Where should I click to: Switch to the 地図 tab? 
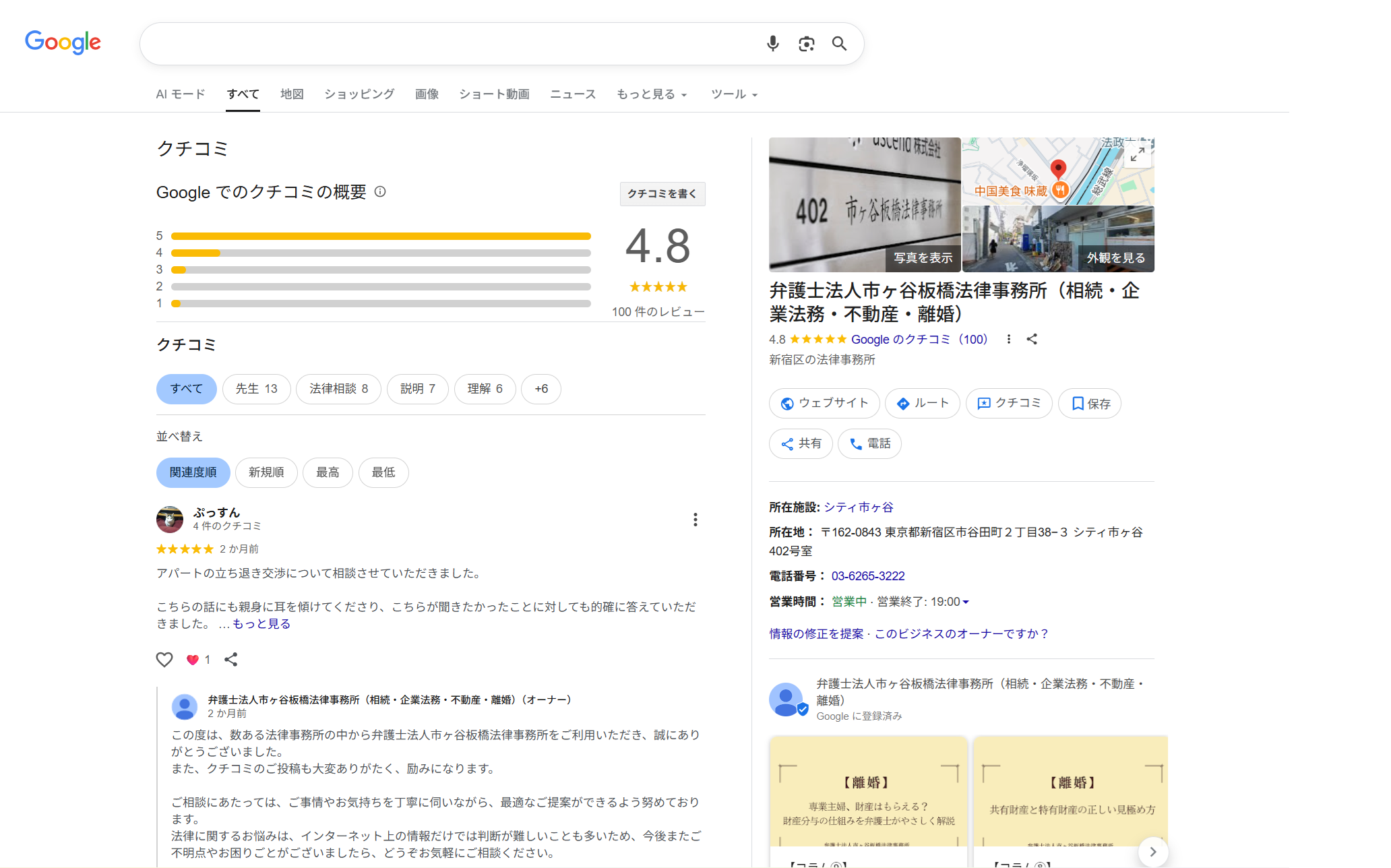(292, 94)
